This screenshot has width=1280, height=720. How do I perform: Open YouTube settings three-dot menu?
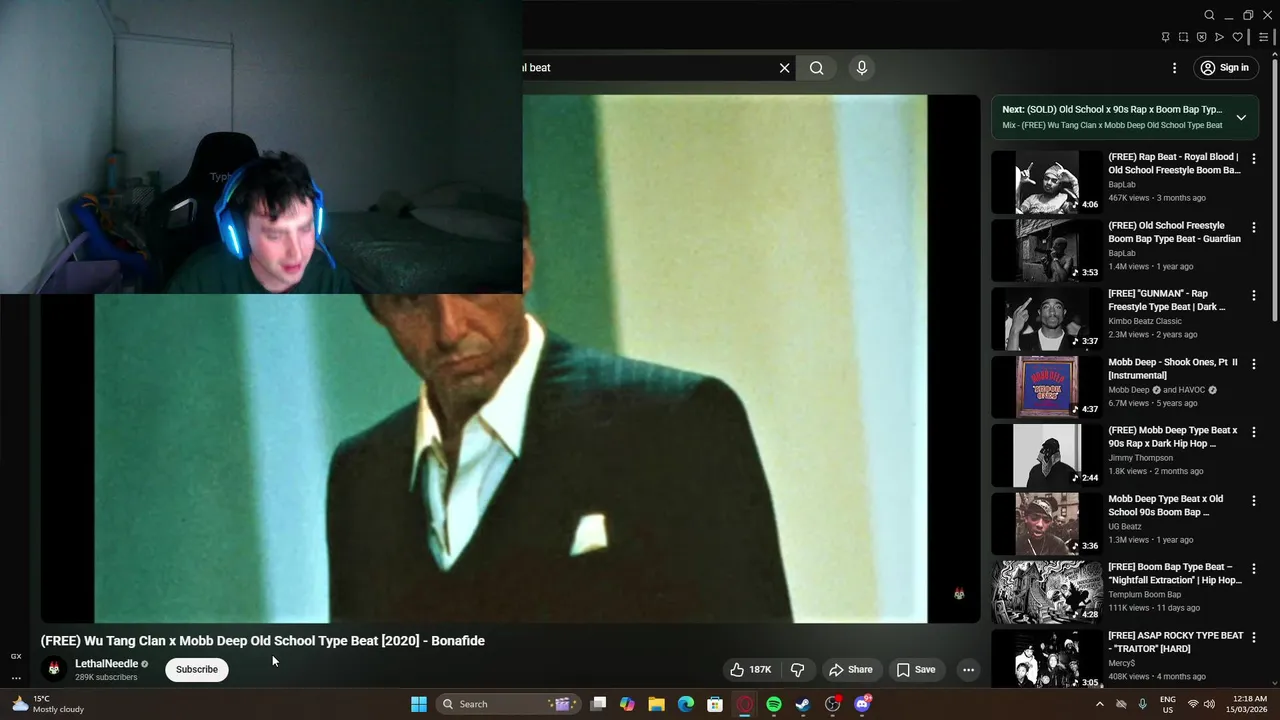click(1174, 68)
